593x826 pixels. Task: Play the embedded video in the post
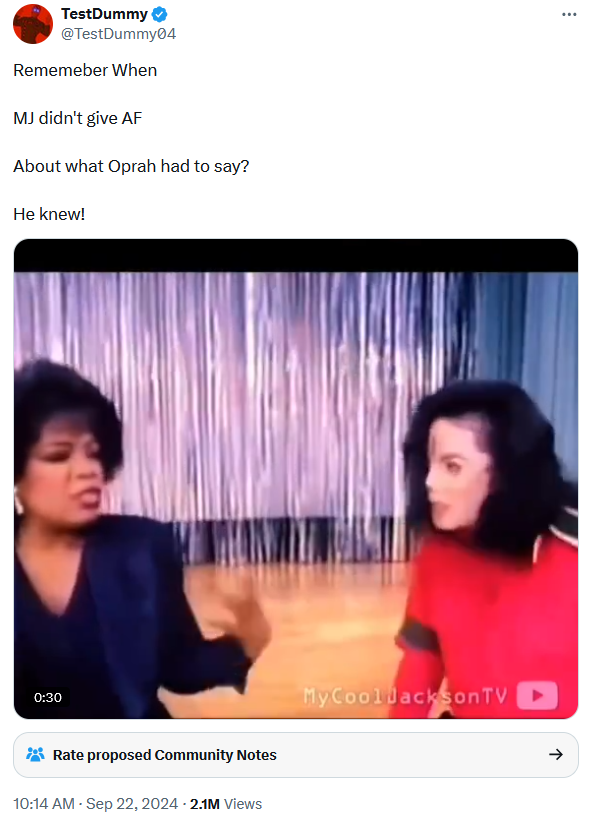pyautogui.click(x=296, y=479)
